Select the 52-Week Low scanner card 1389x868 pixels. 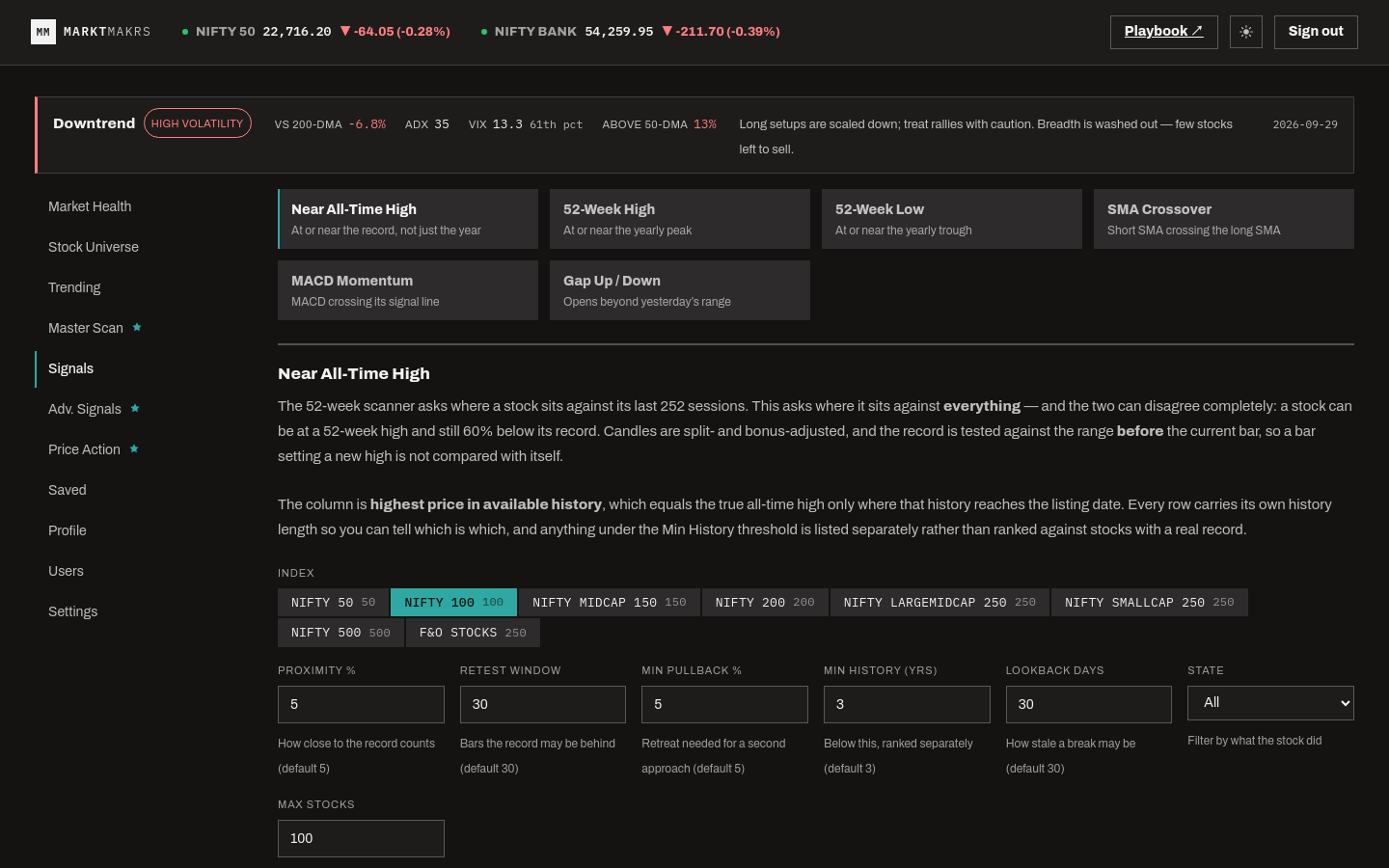pyautogui.click(x=952, y=219)
